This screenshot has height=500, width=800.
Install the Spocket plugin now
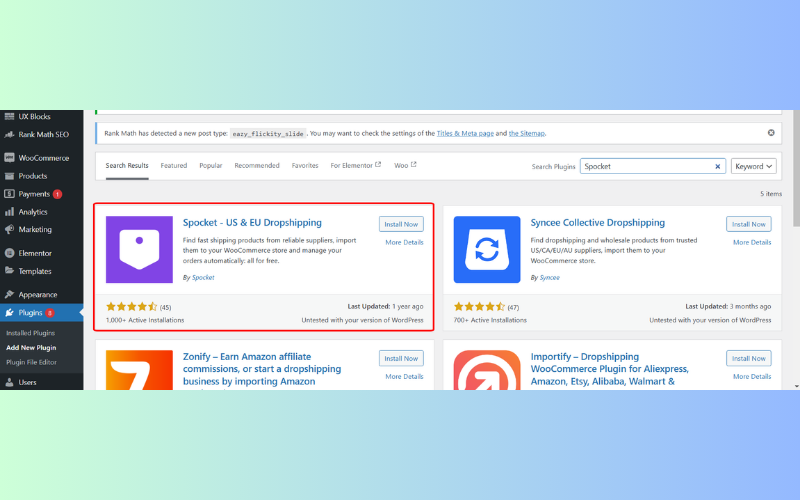pyautogui.click(x=401, y=224)
